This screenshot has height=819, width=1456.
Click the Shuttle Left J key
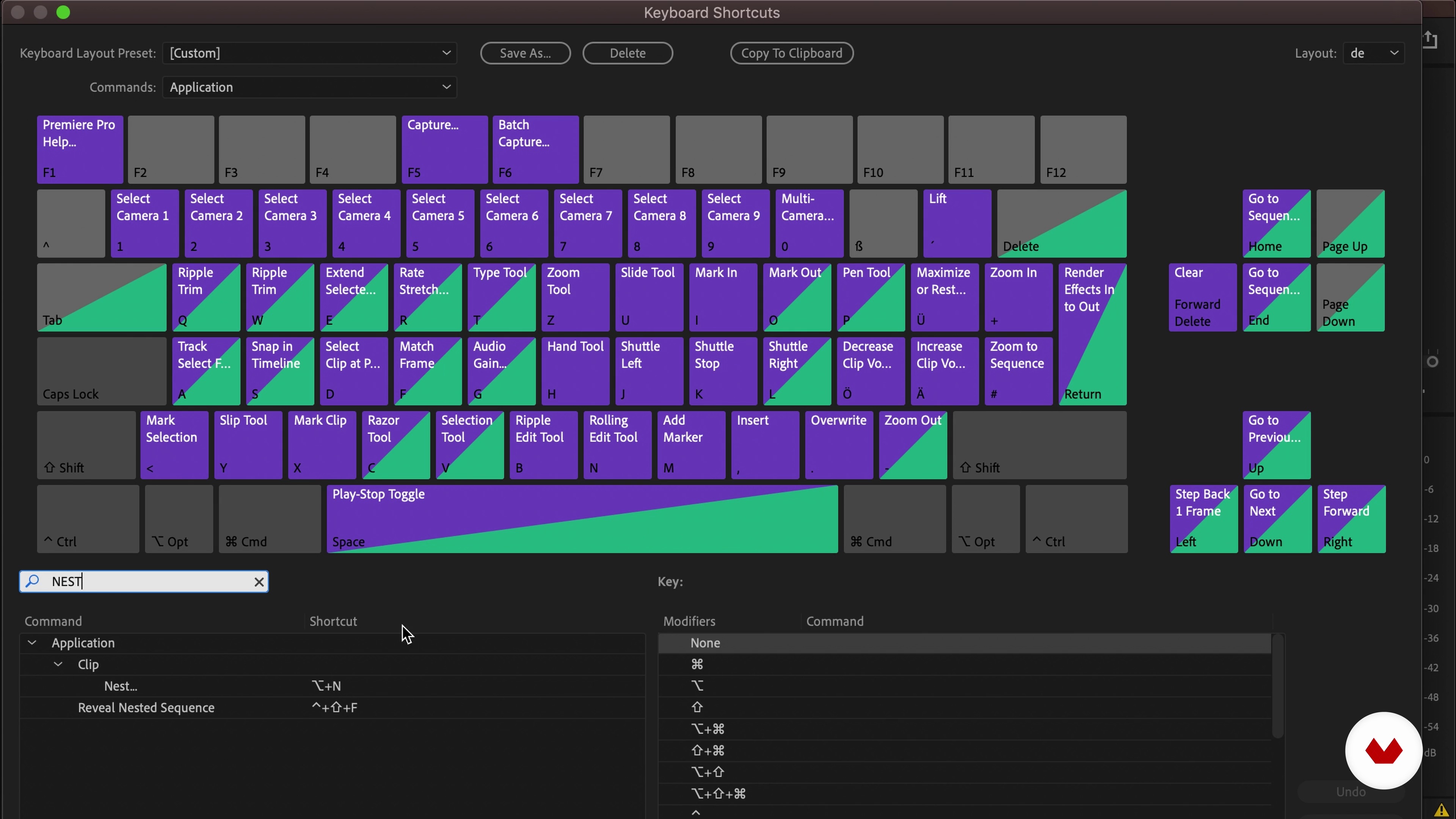(x=650, y=371)
